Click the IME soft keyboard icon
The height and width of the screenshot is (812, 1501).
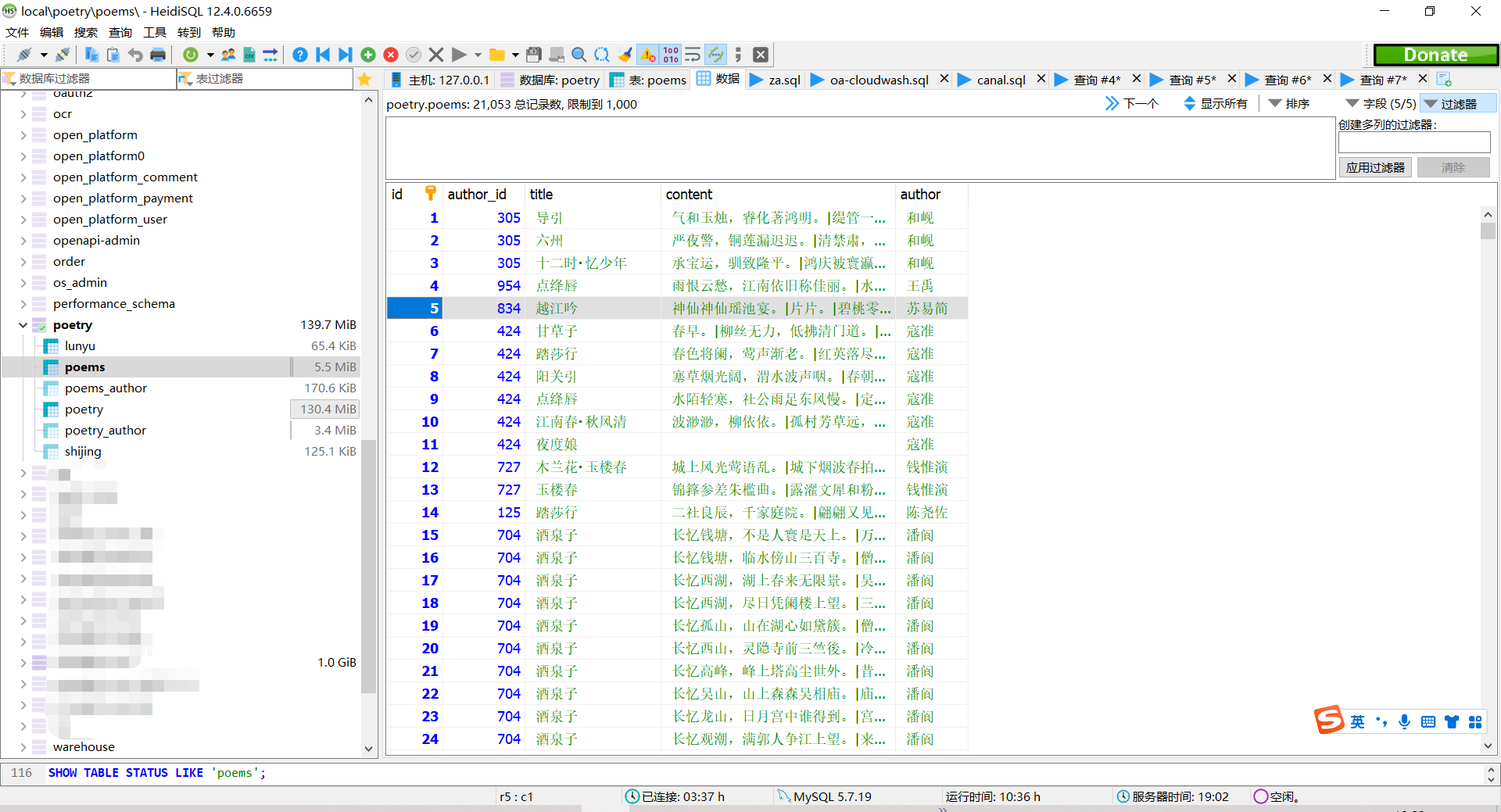tap(1428, 722)
